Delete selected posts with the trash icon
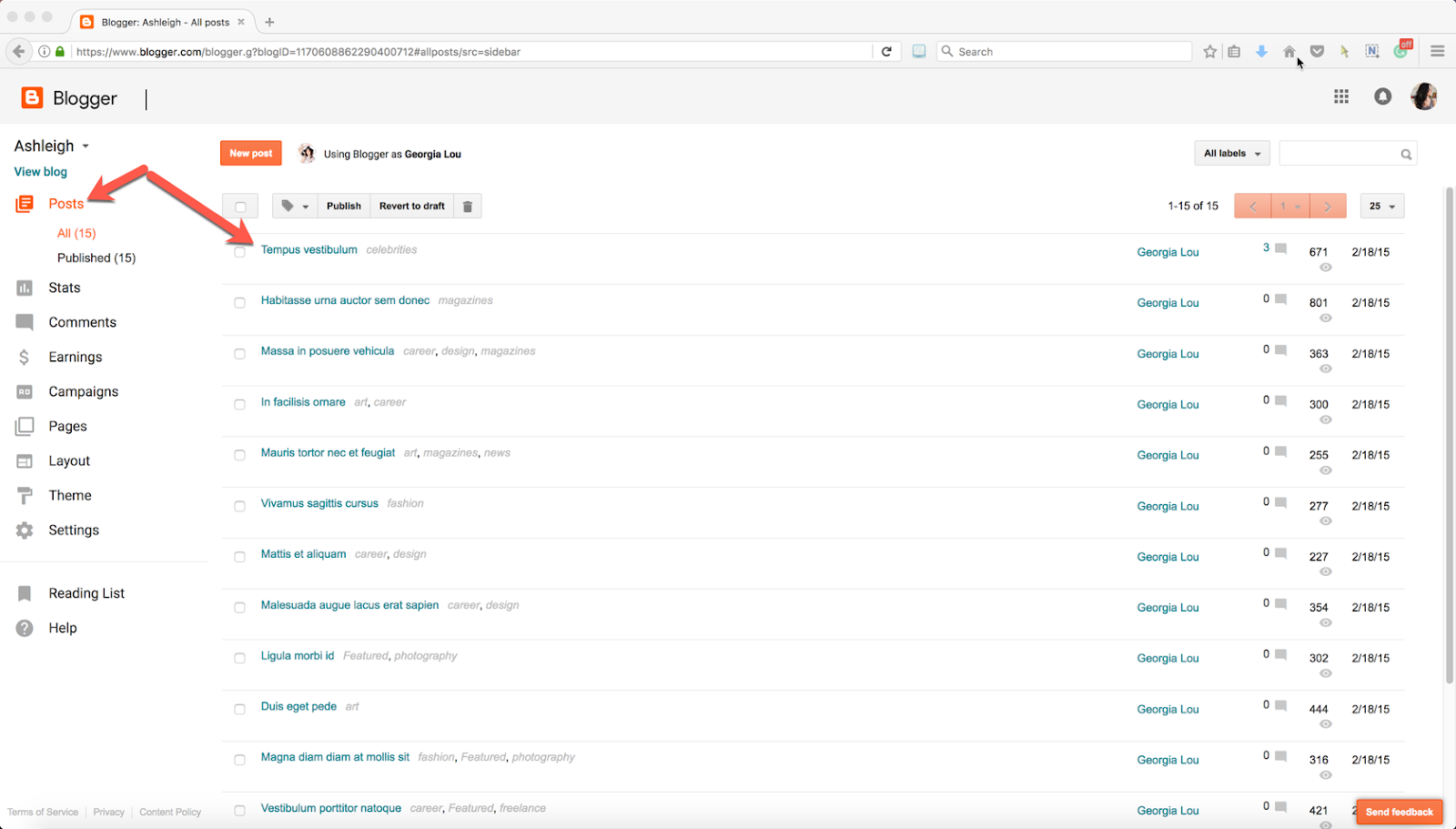1456x829 pixels. click(x=467, y=205)
